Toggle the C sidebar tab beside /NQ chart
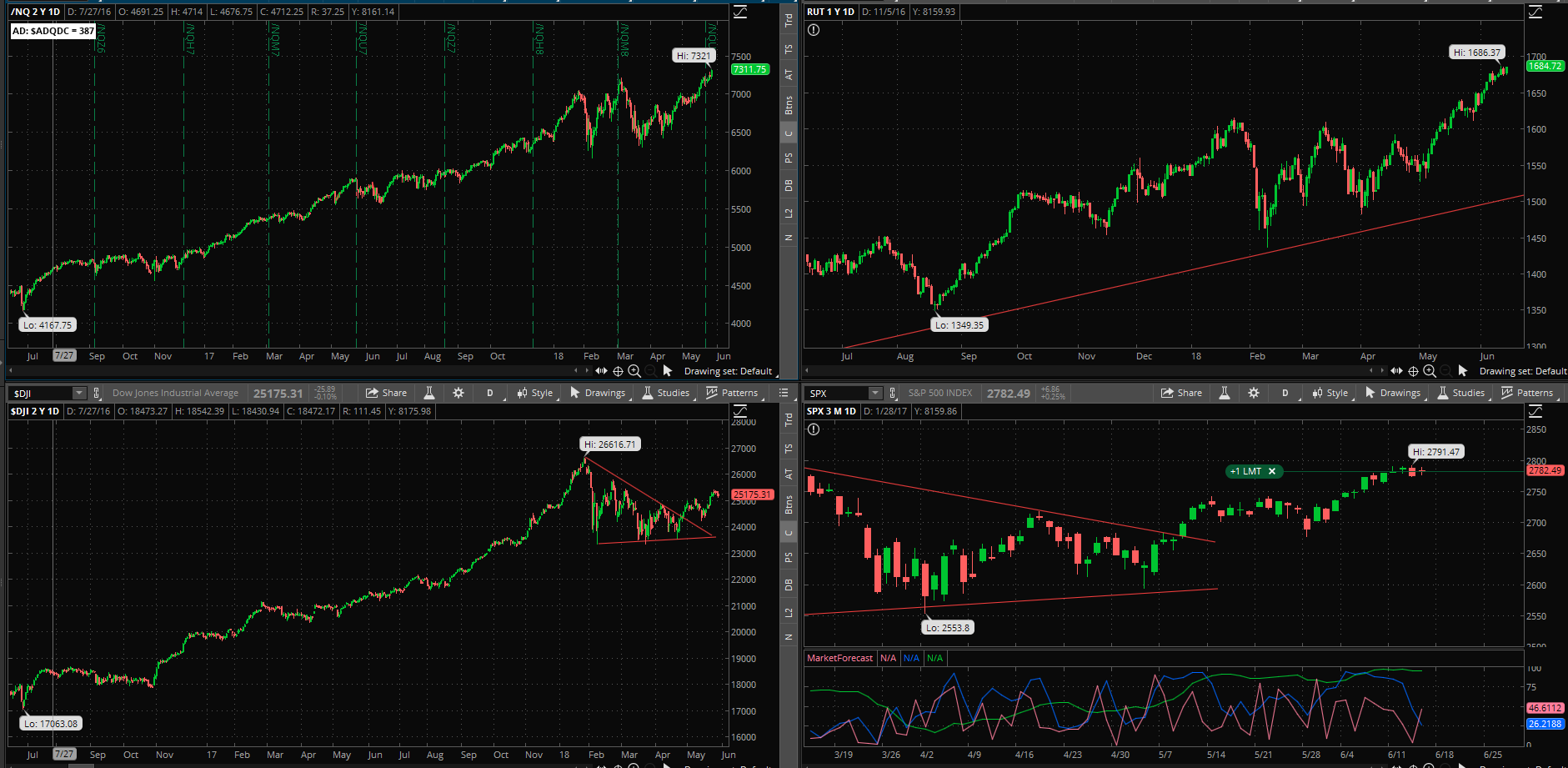Screen dimensions: 1568x768 789,133
